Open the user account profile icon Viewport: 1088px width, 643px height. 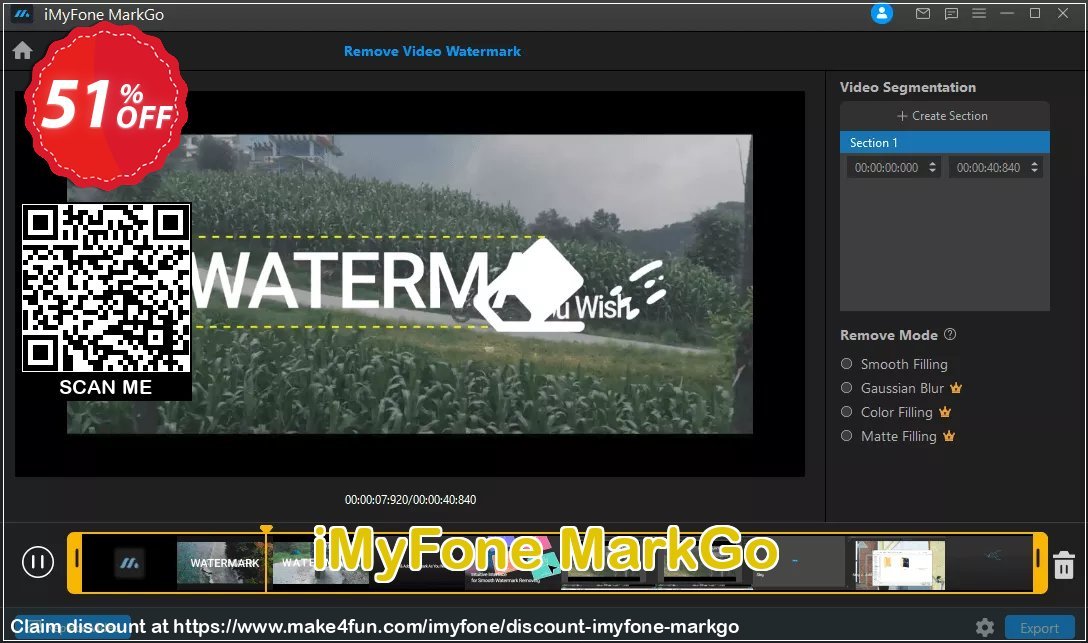pos(881,13)
